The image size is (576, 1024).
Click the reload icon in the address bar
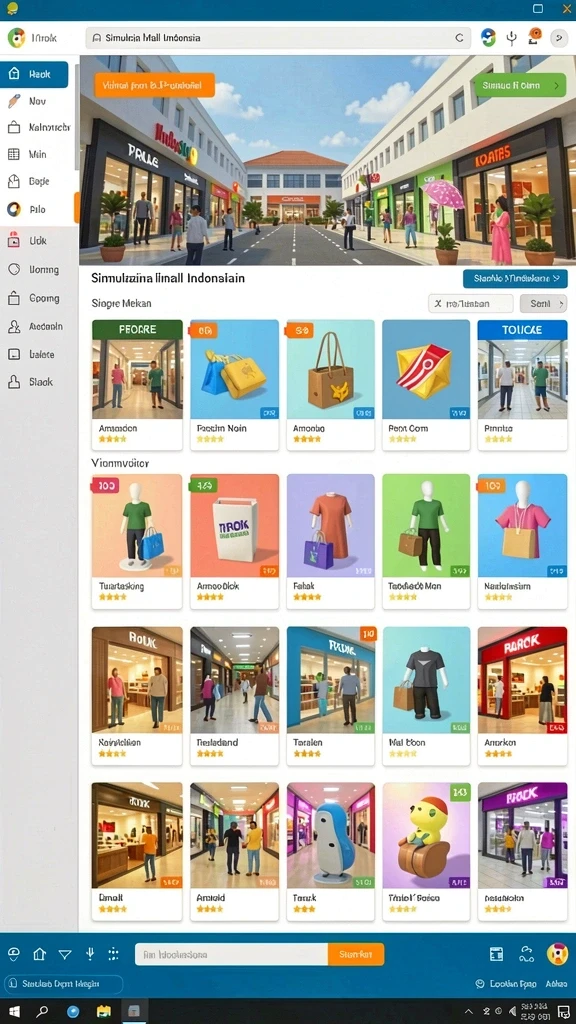[x=458, y=38]
